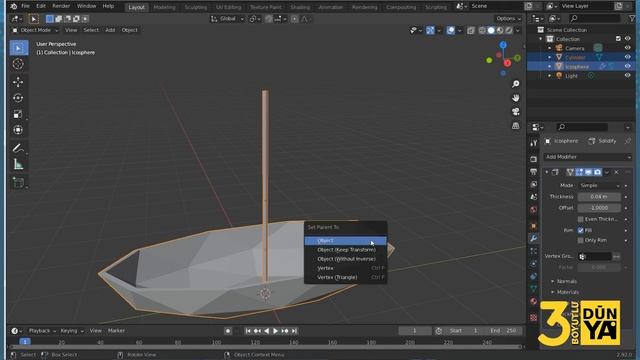The height and width of the screenshot is (360, 640).
Task: Hide the Camera in outliner
Action: point(627,48)
